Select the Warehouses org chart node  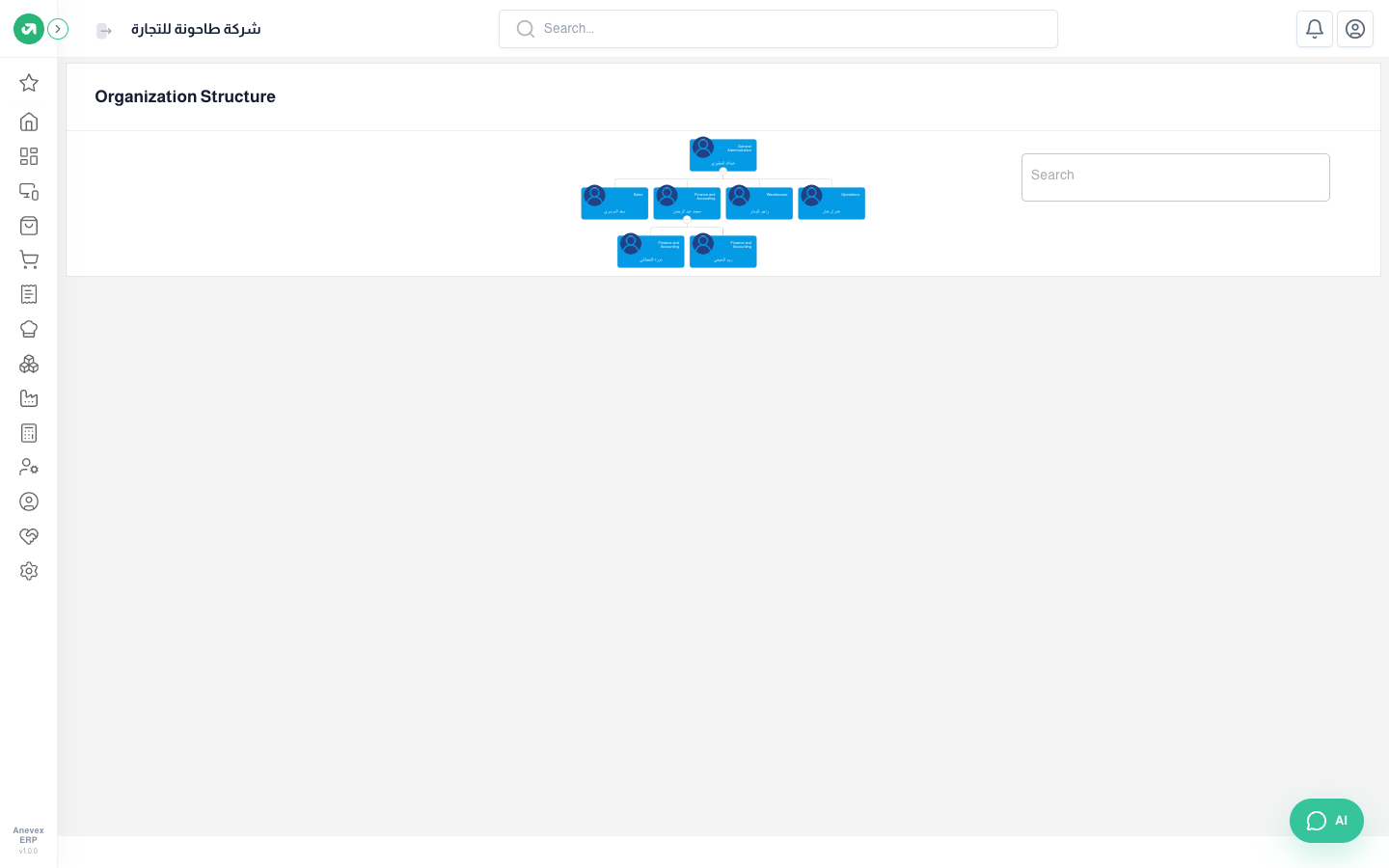pyautogui.click(x=759, y=203)
